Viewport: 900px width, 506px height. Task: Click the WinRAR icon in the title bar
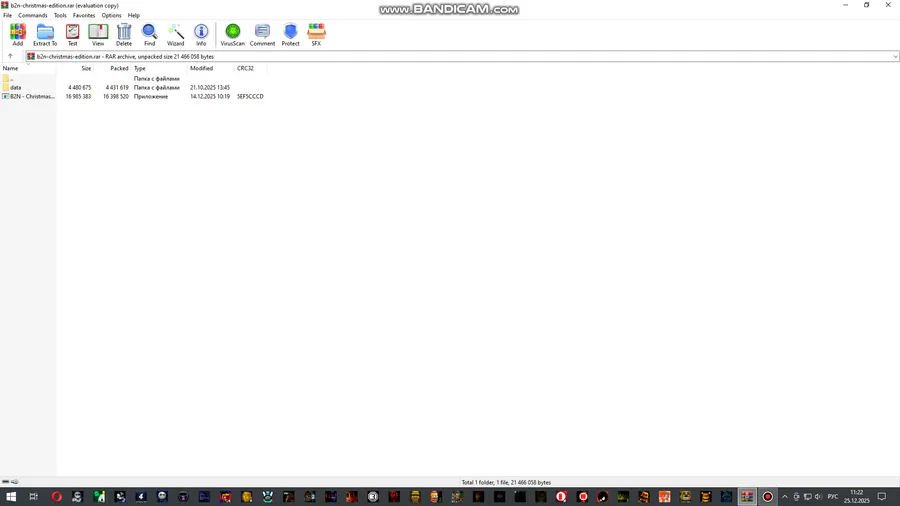coord(5,5)
